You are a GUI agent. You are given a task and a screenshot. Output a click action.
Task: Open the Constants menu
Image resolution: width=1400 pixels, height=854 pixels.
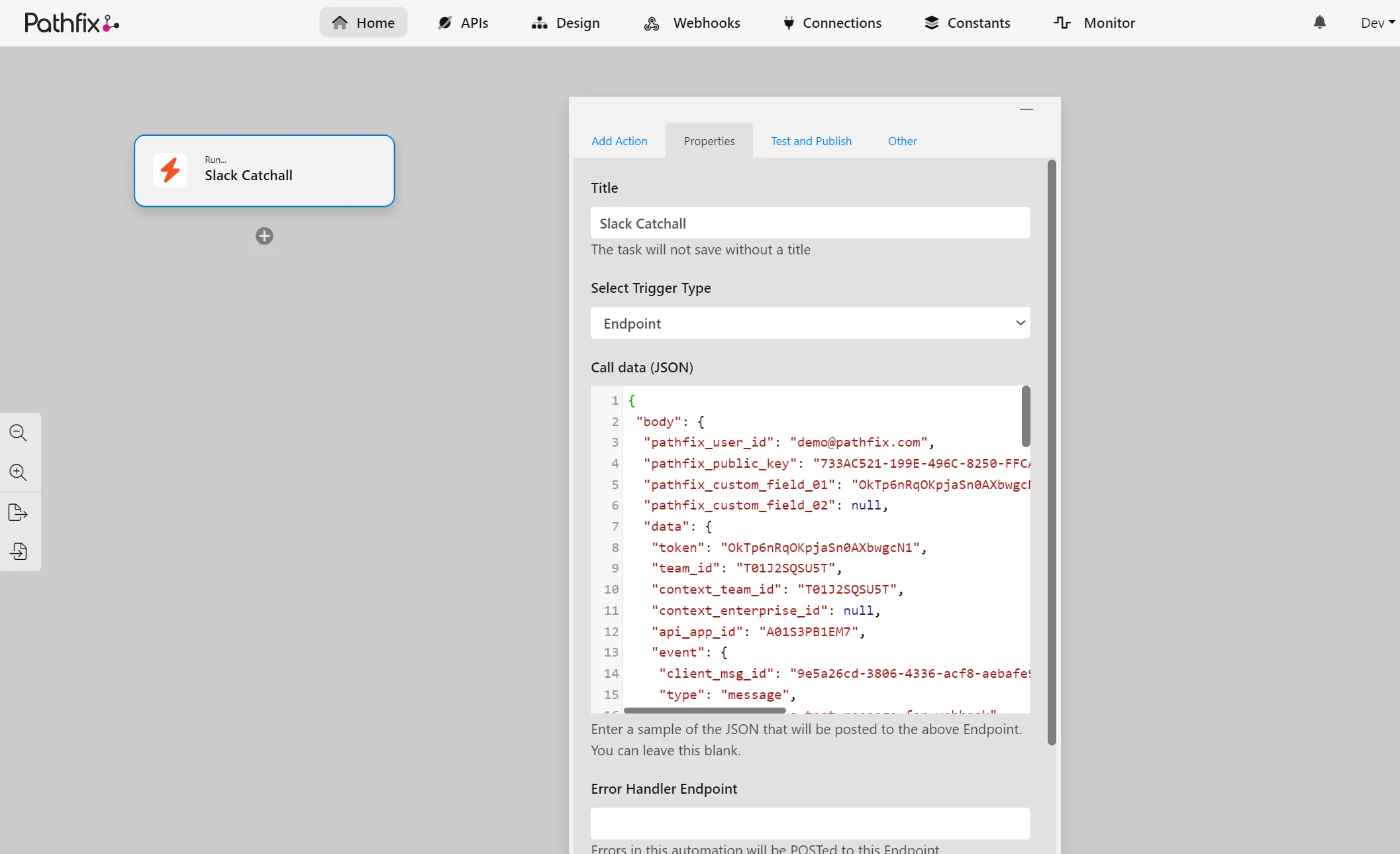pos(968,23)
